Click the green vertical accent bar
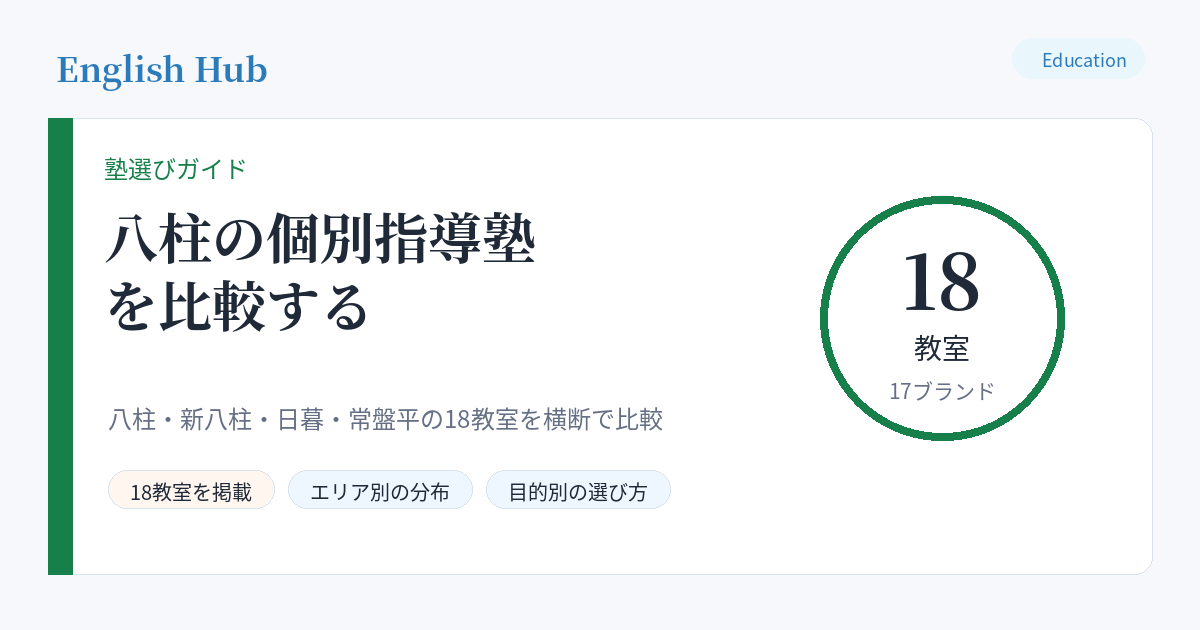 (60, 346)
